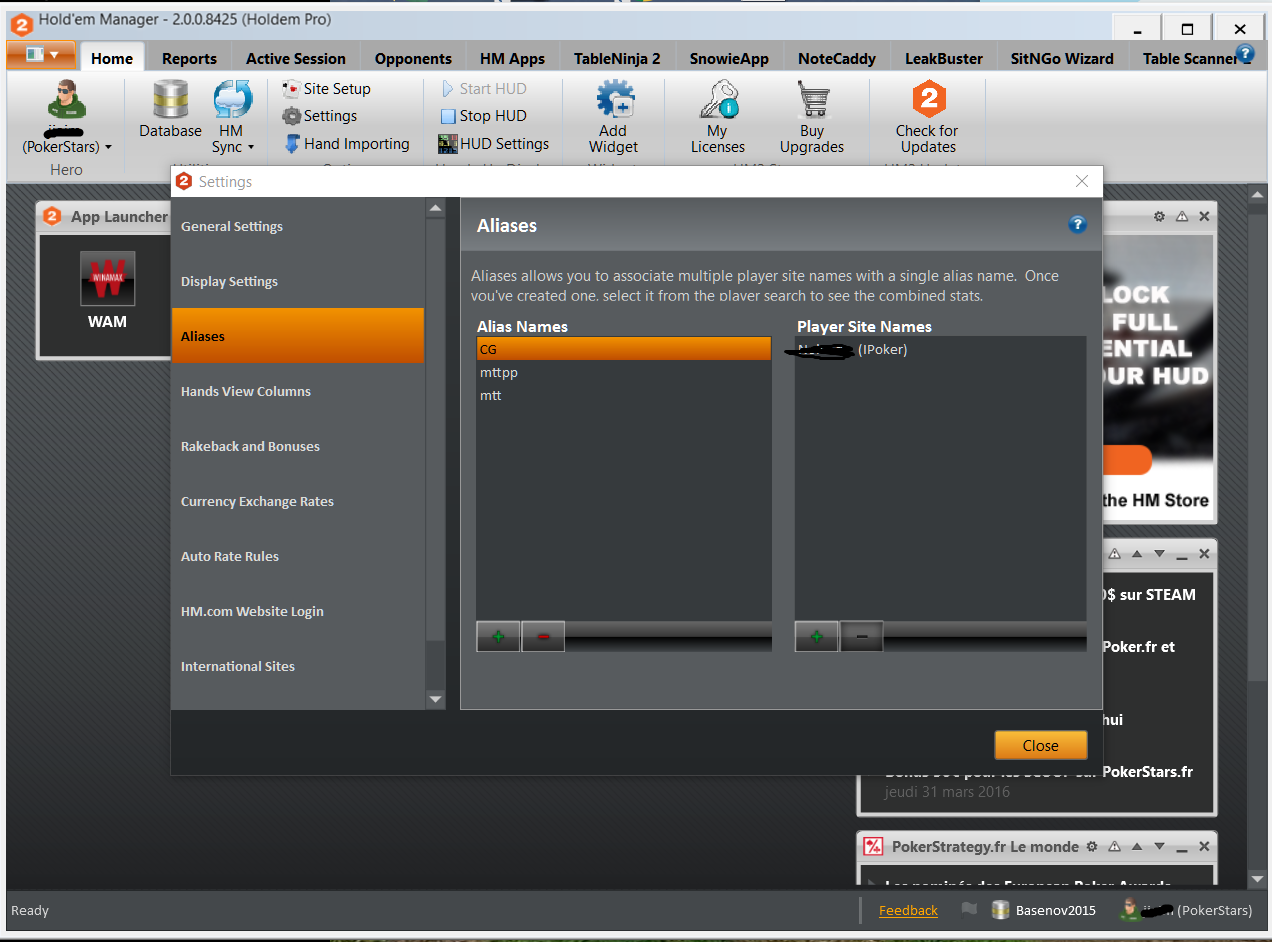Switch to the Opponents tab
Viewport: 1272px width, 942px height.
[414, 58]
